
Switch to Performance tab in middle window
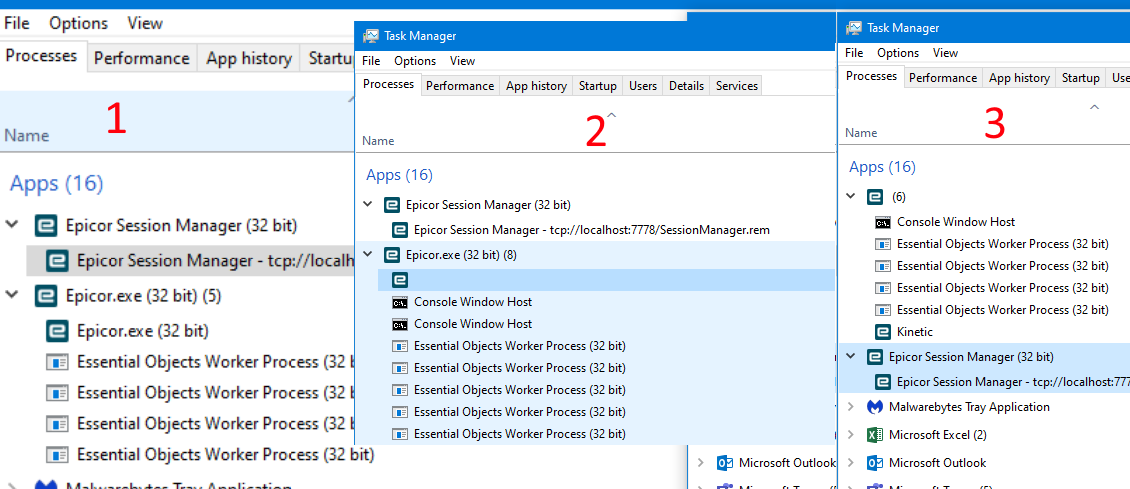point(460,86)
